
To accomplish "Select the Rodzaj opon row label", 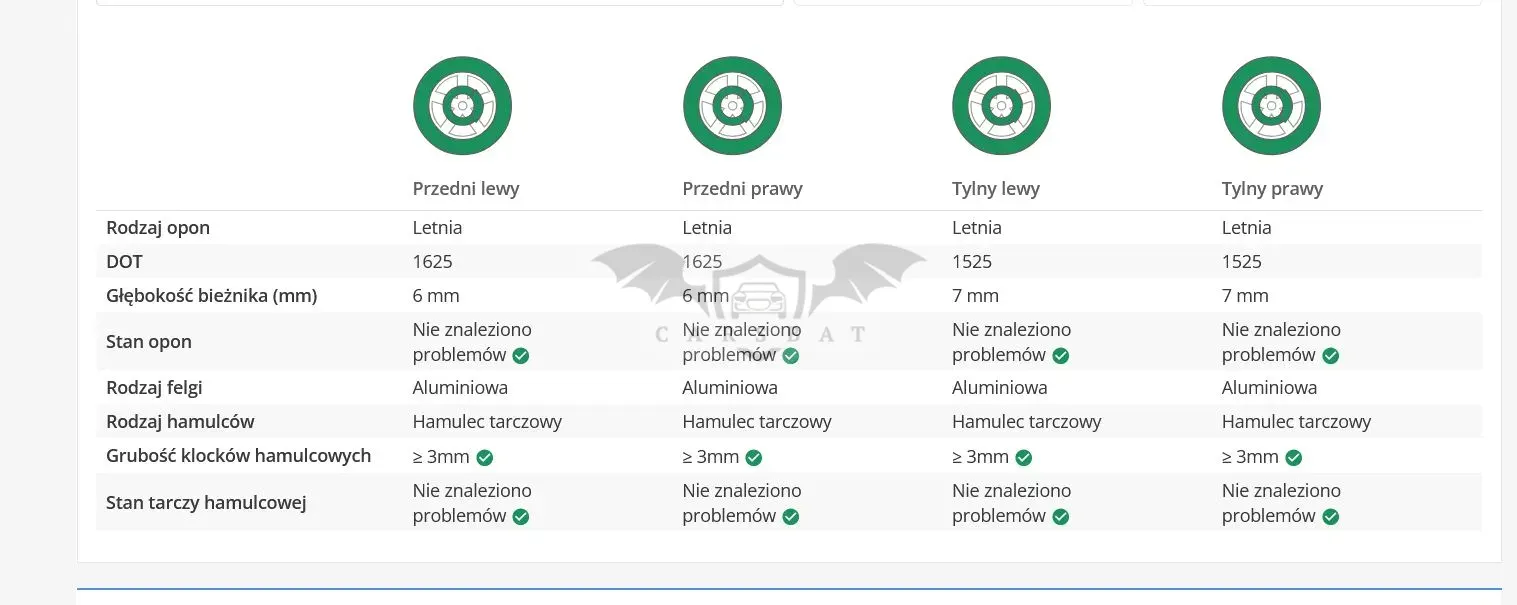I will click(158, 228).
